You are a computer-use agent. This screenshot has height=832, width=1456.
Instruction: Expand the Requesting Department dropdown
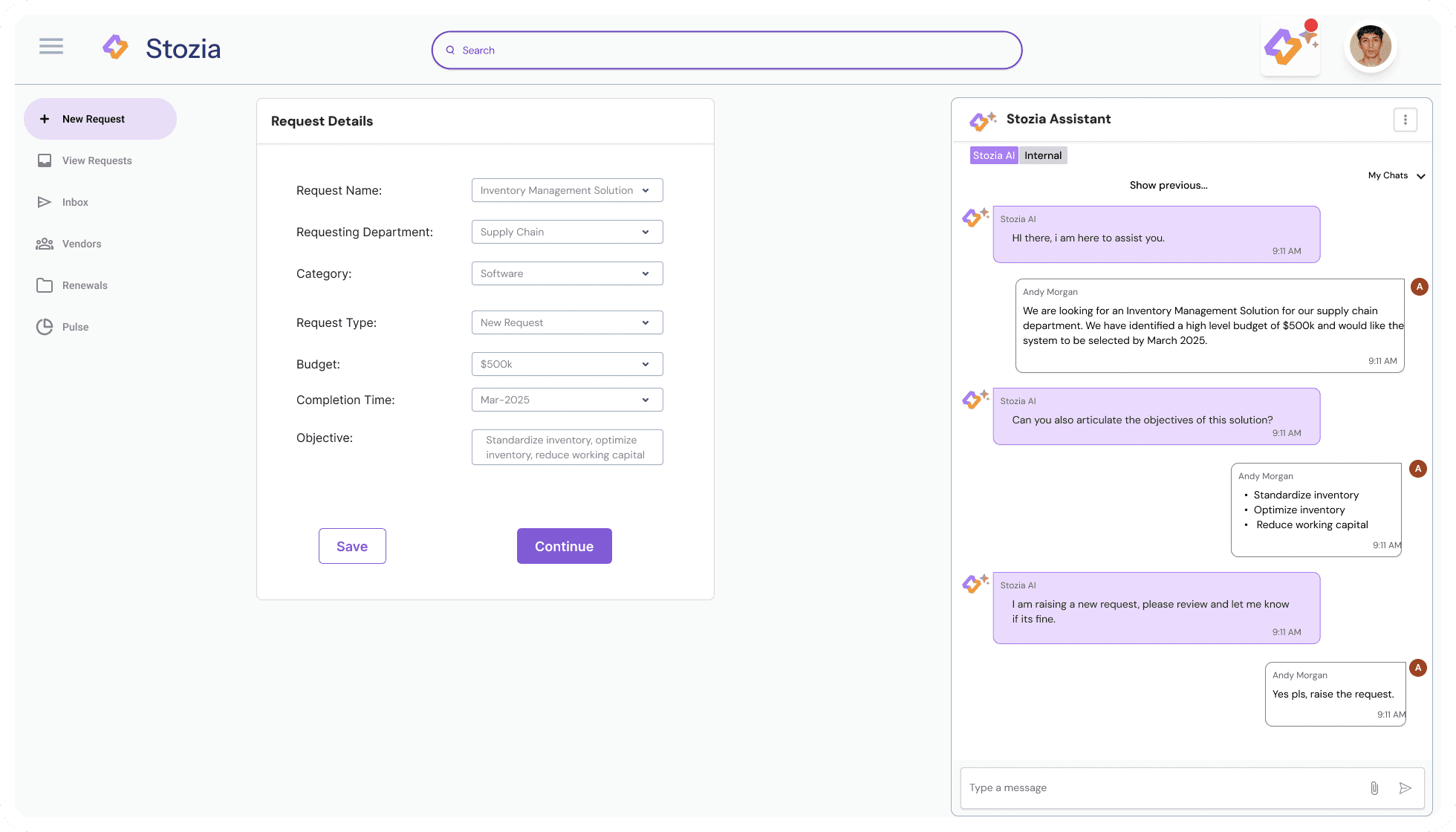pos(567,232)
